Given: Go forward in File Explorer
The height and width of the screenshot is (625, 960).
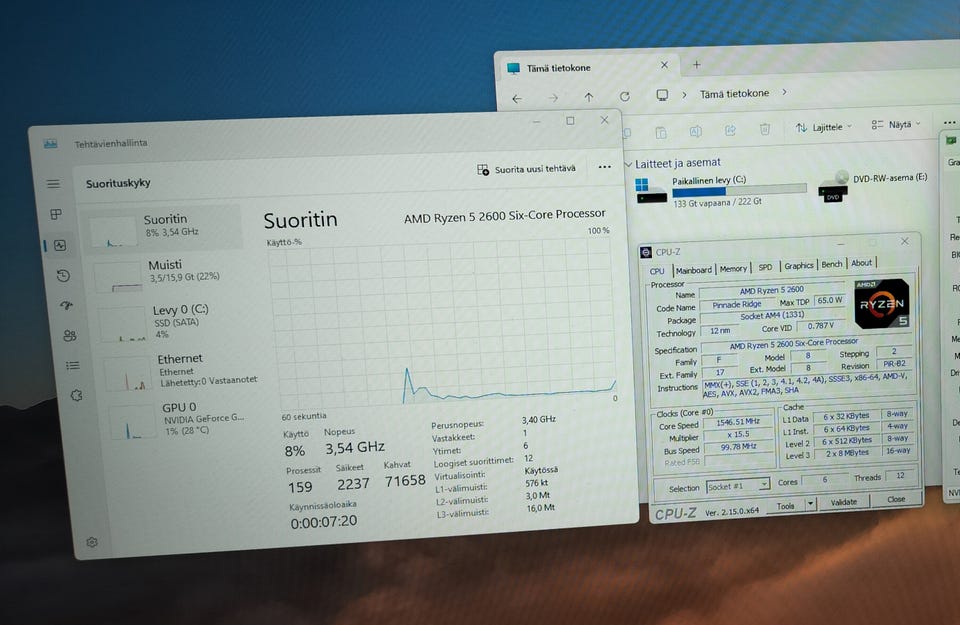Looking at the screenshot, I should pos(553,98).
